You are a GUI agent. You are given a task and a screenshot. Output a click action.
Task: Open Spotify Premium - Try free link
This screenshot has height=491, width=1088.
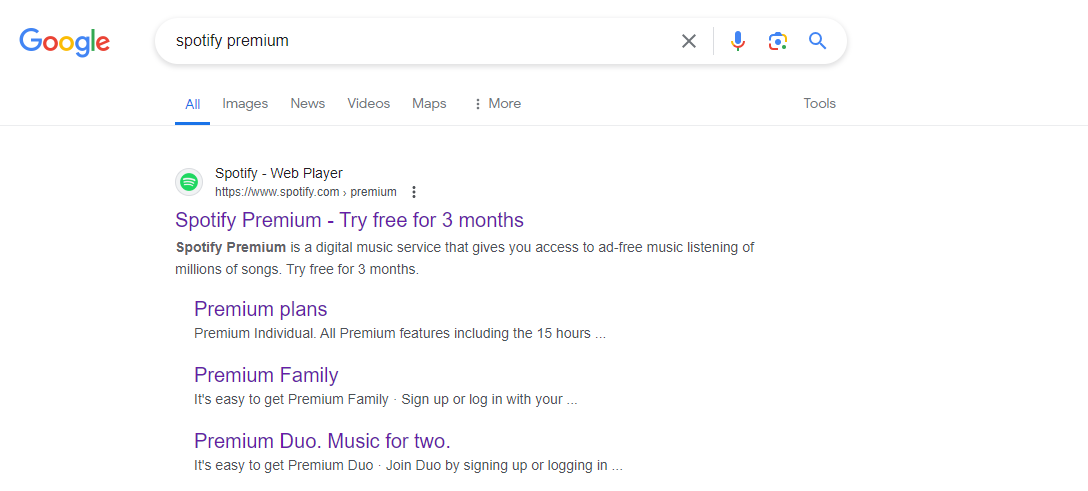349,220
